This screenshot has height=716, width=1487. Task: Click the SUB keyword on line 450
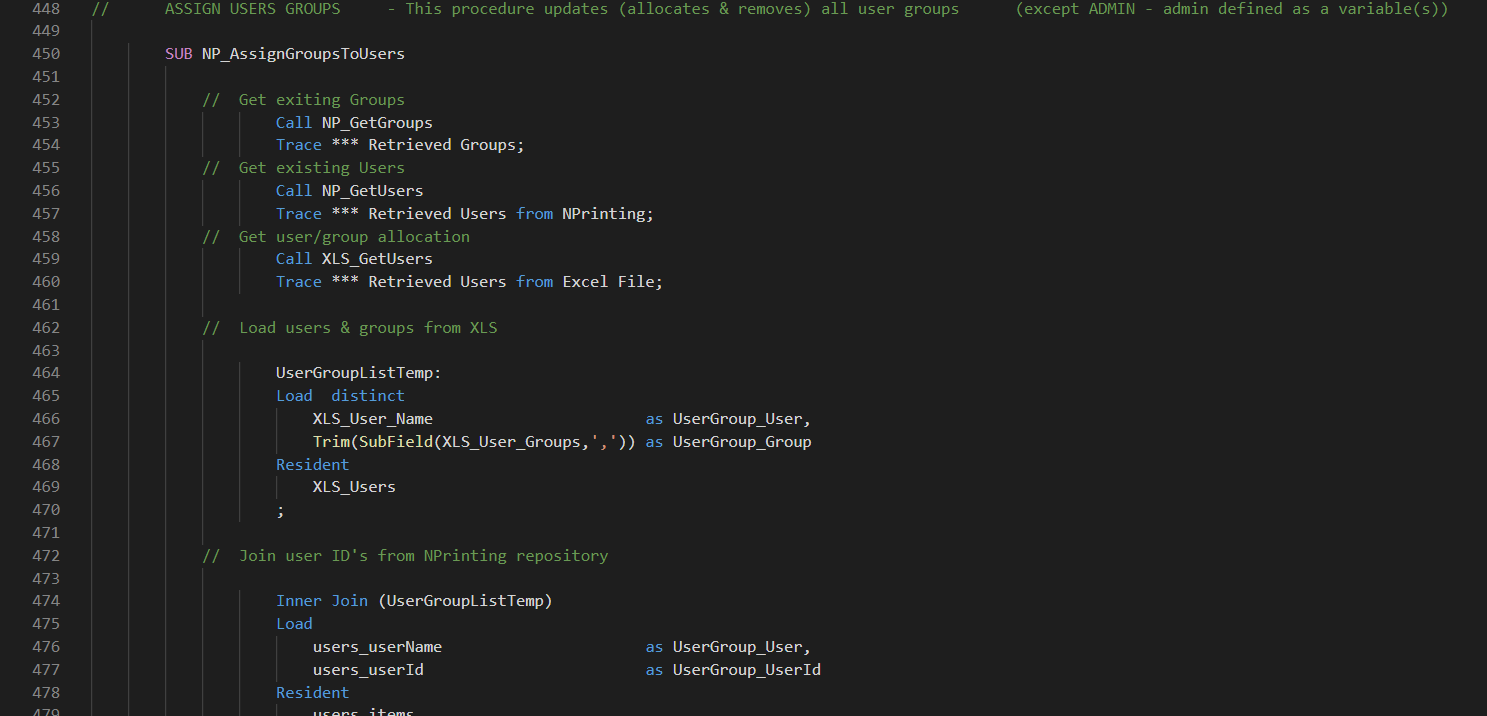click(x=178, y=54)
